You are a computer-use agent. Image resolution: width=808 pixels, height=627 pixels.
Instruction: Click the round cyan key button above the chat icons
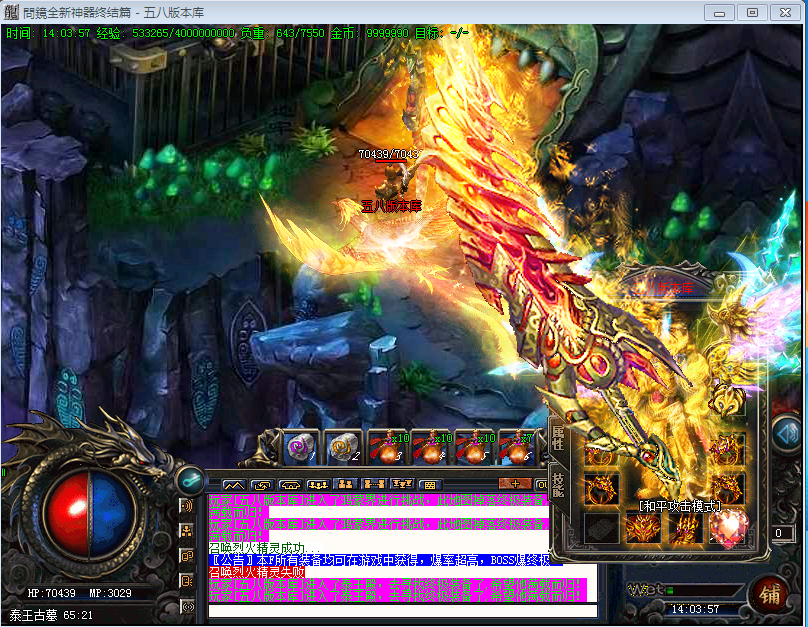coord(190,480)
